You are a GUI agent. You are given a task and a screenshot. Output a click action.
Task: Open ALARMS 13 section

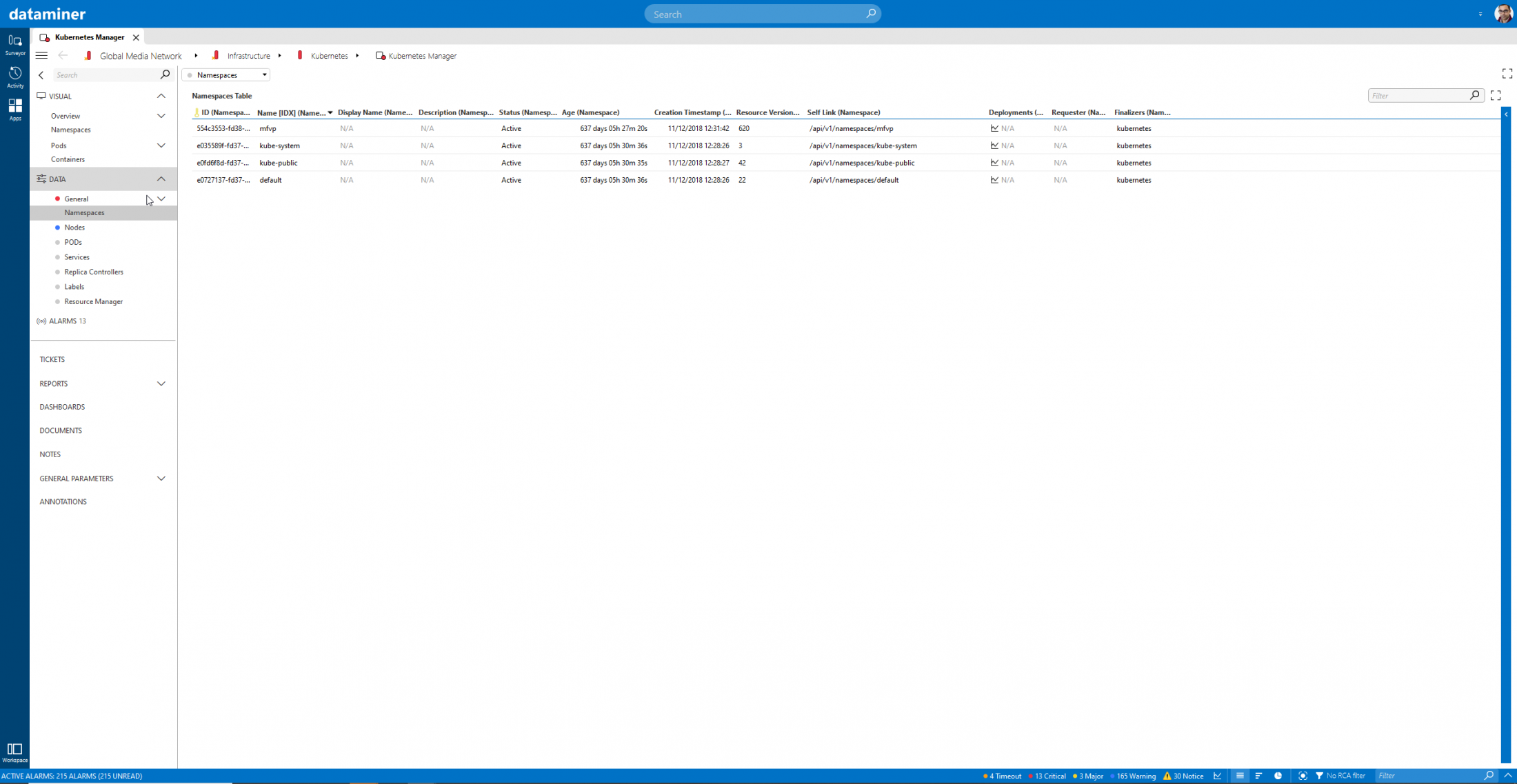(61, 321)
